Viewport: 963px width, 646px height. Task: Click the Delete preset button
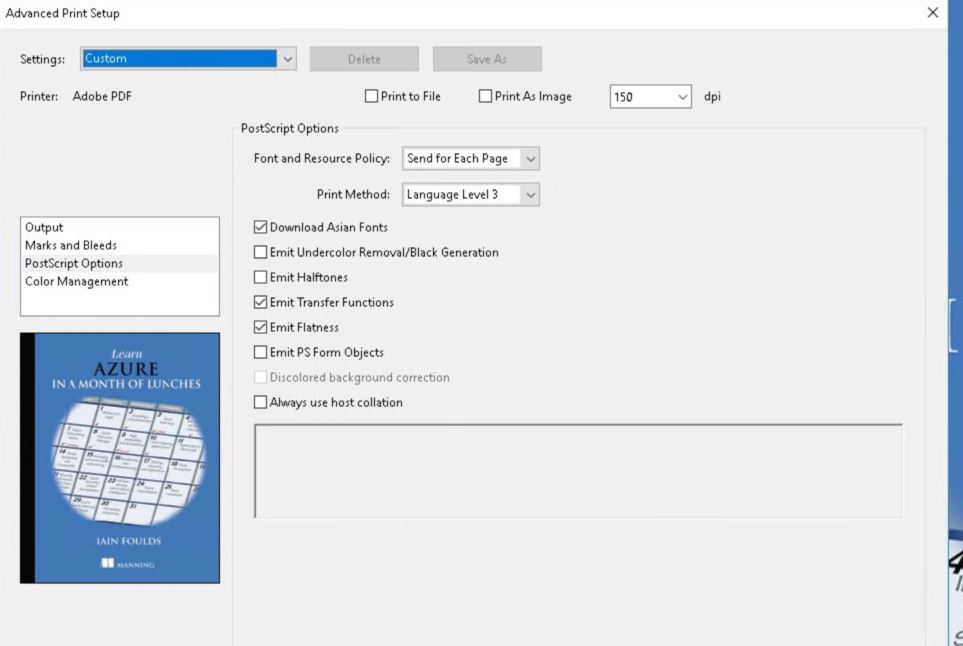click(365, 58)
